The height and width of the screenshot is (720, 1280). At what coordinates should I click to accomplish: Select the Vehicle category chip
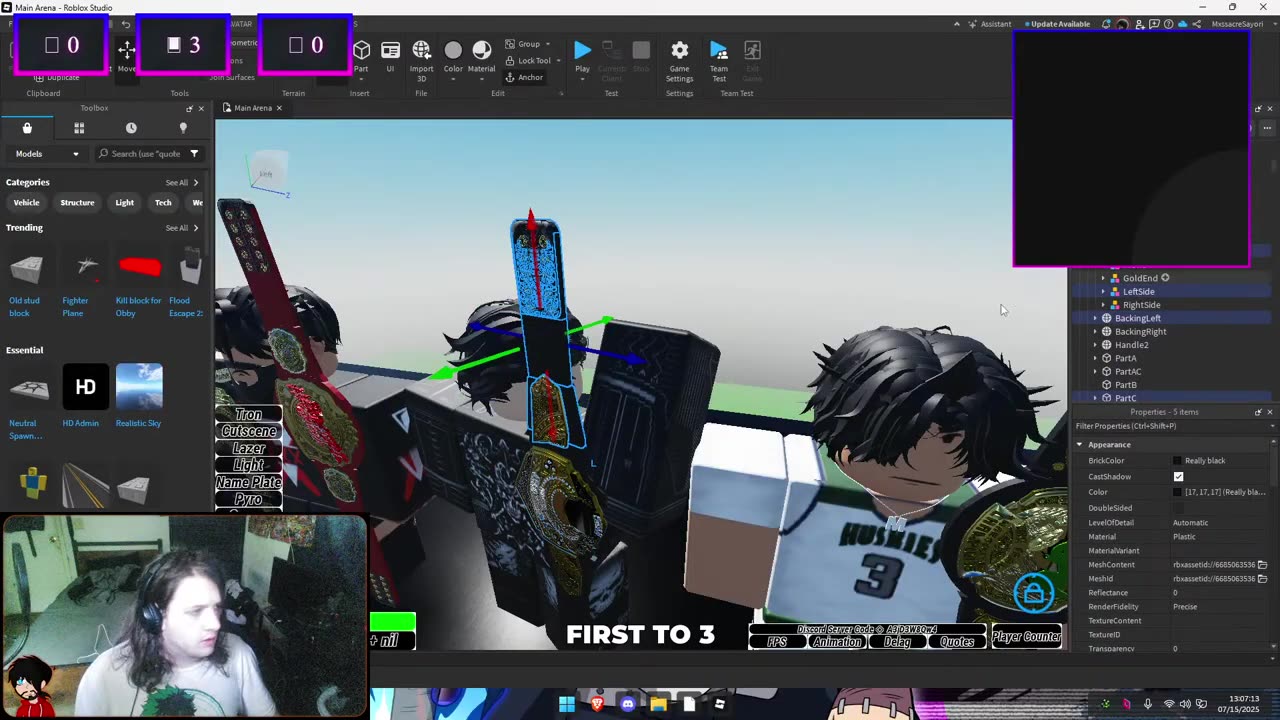click(x=26, y=202)
